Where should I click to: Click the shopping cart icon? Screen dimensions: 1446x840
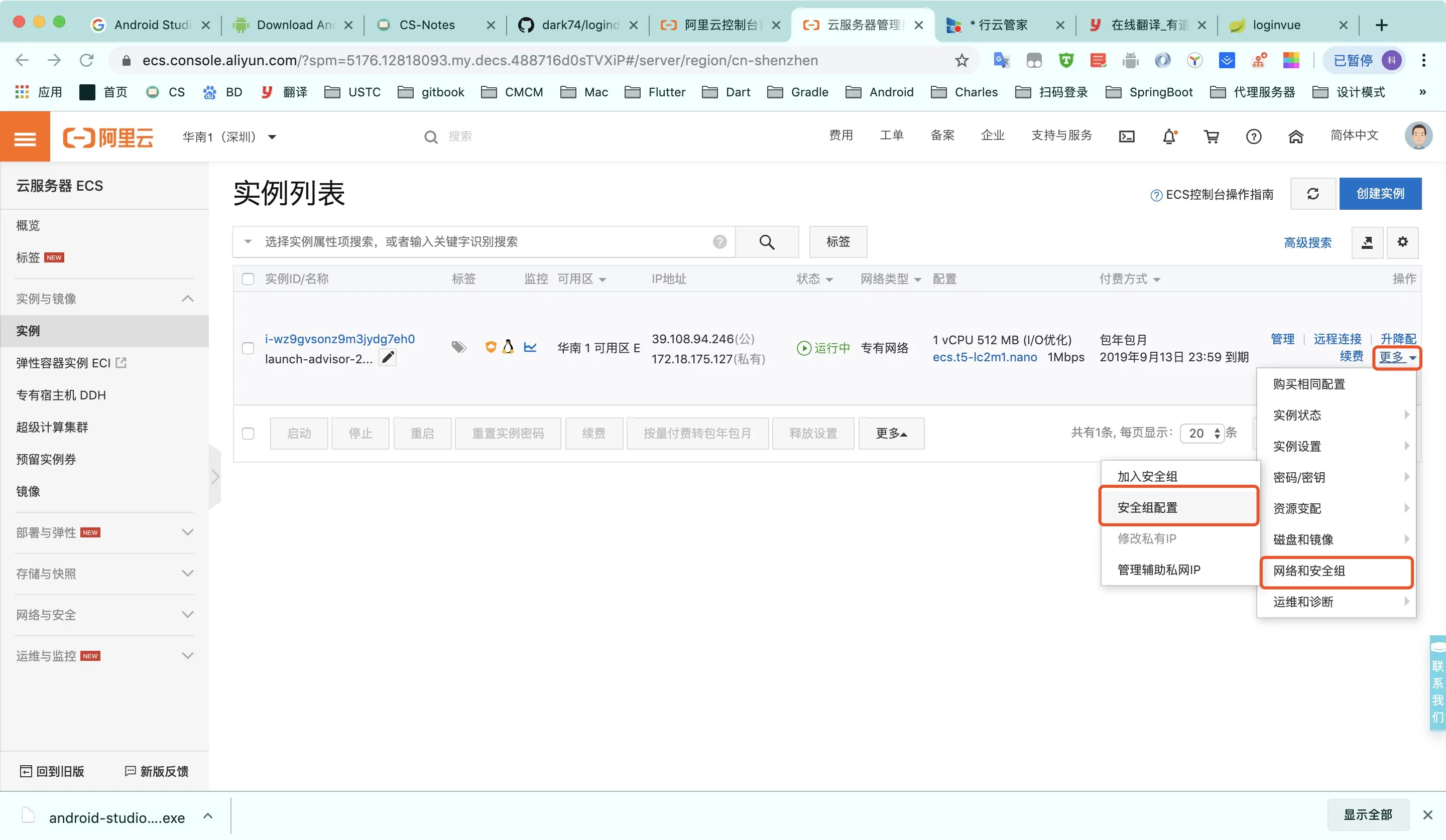coord(1212,136)
